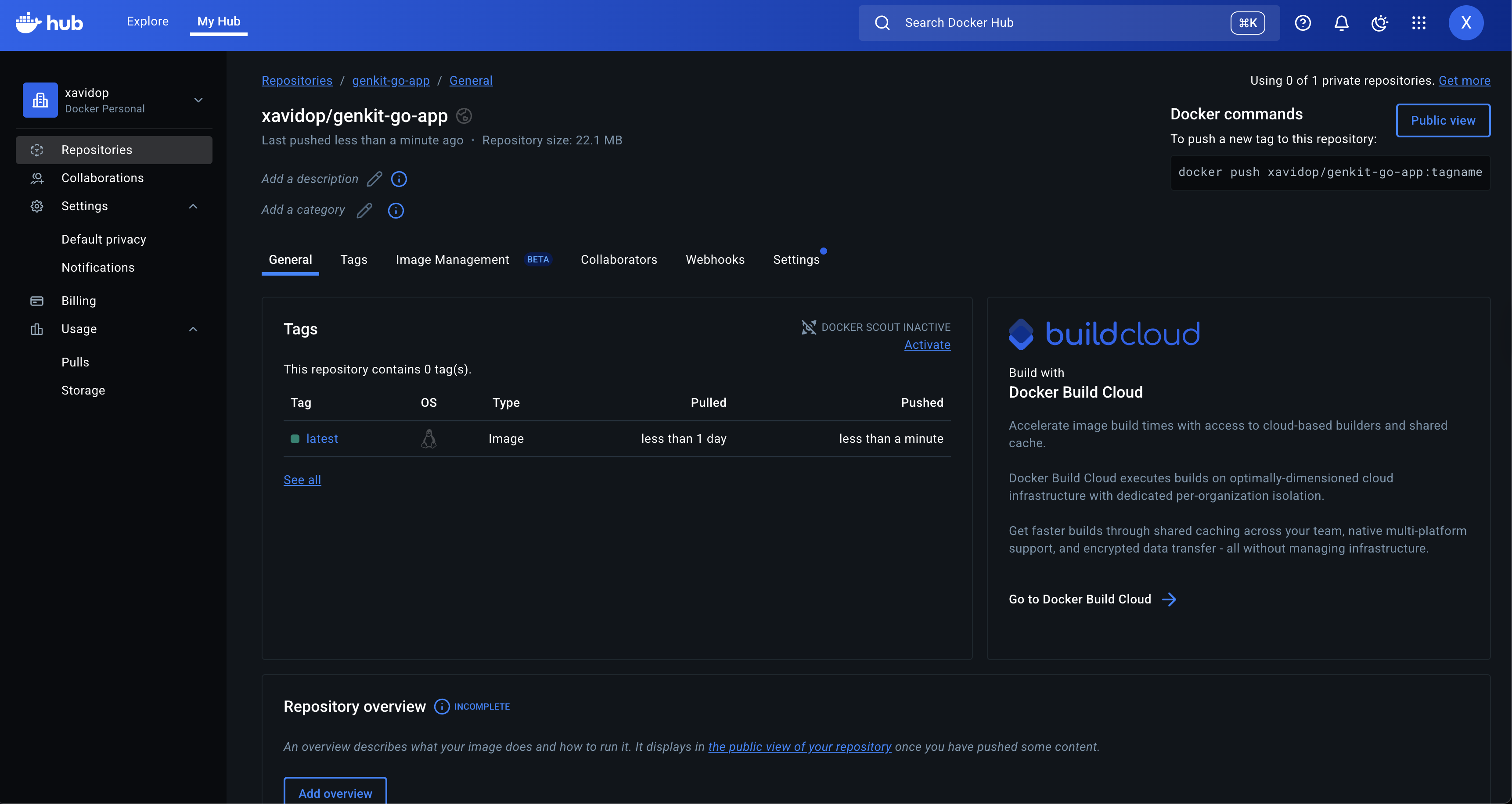Click the Add a description text

(310, 179)
